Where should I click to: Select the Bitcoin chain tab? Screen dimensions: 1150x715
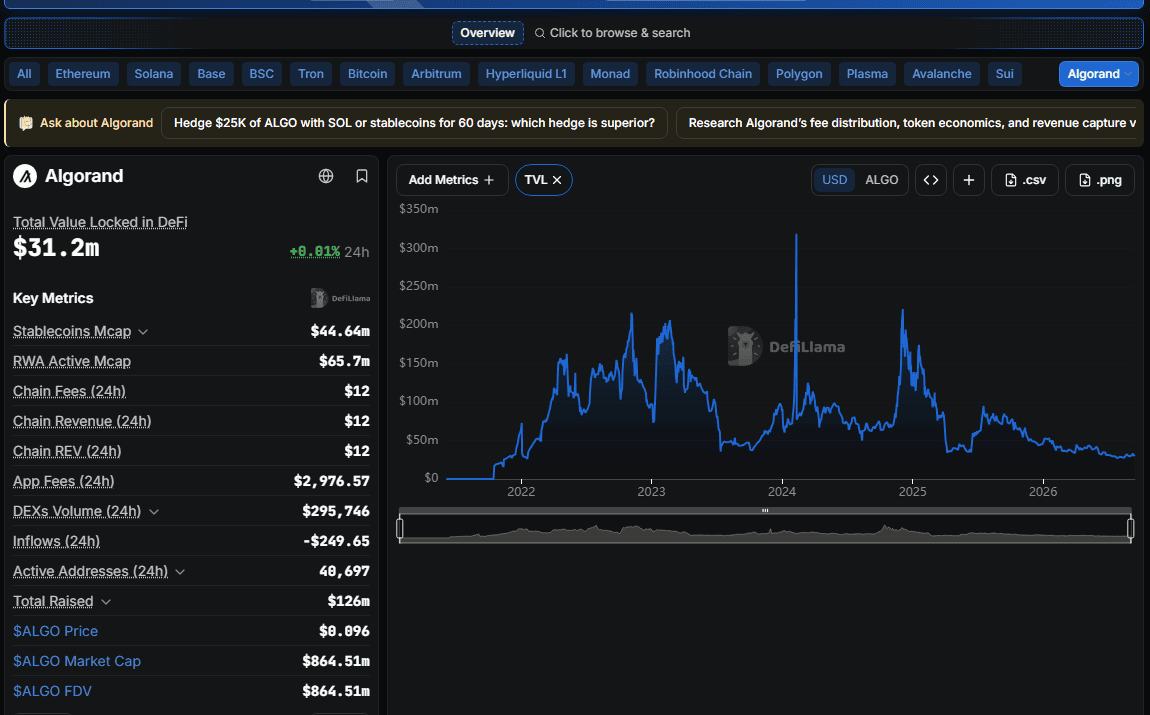(367, 74)
